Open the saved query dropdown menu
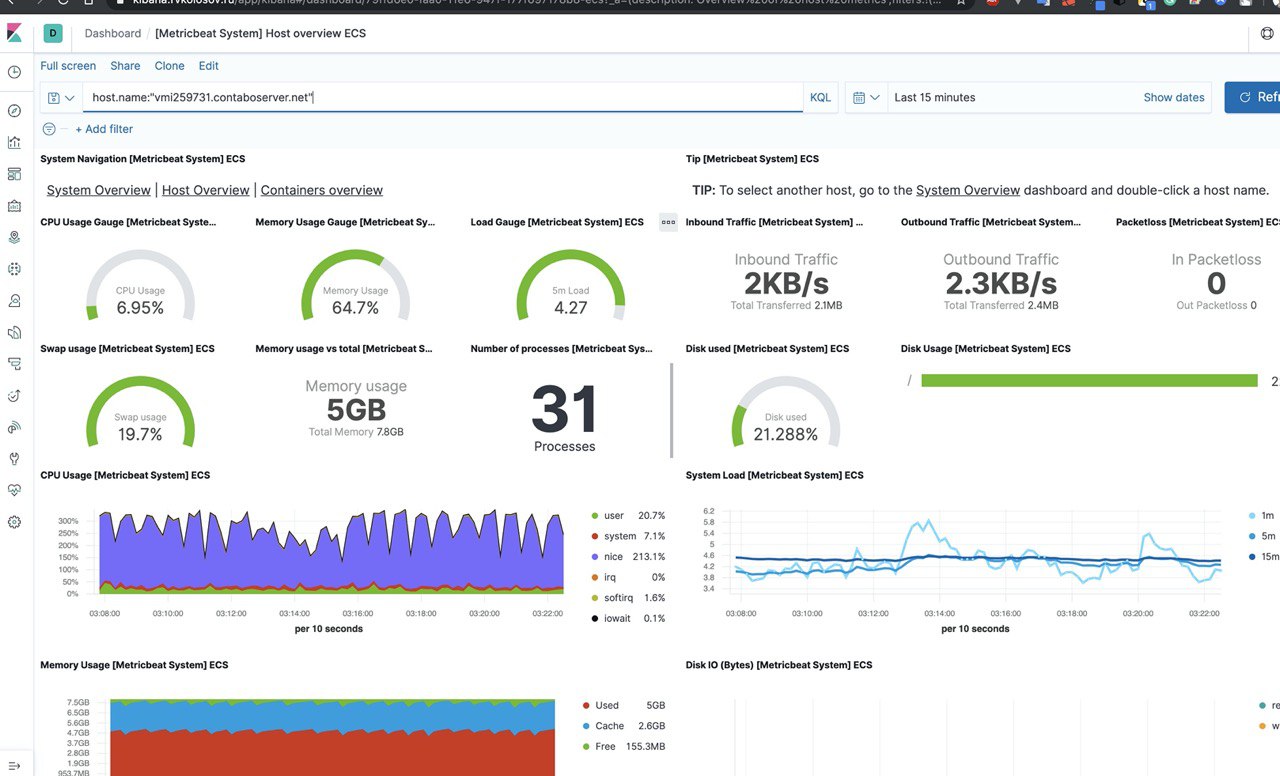This screenshot has width=1280, height=776. coord(61,97)
